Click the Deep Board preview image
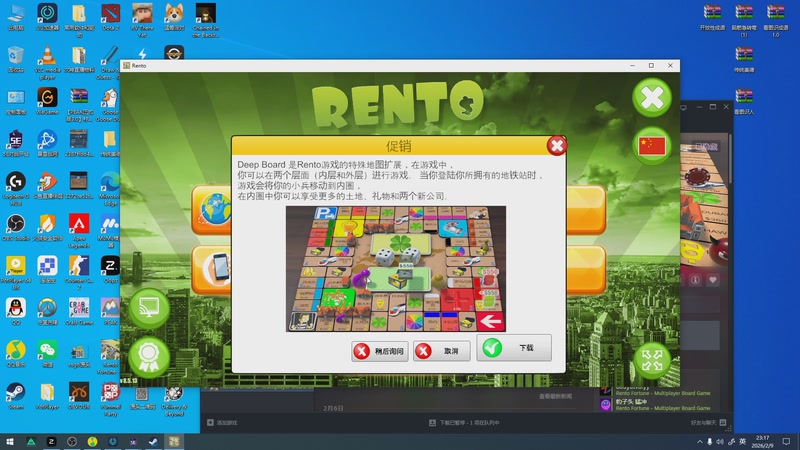The height and width of the screenshot is (450, 800). pos(396,269)
